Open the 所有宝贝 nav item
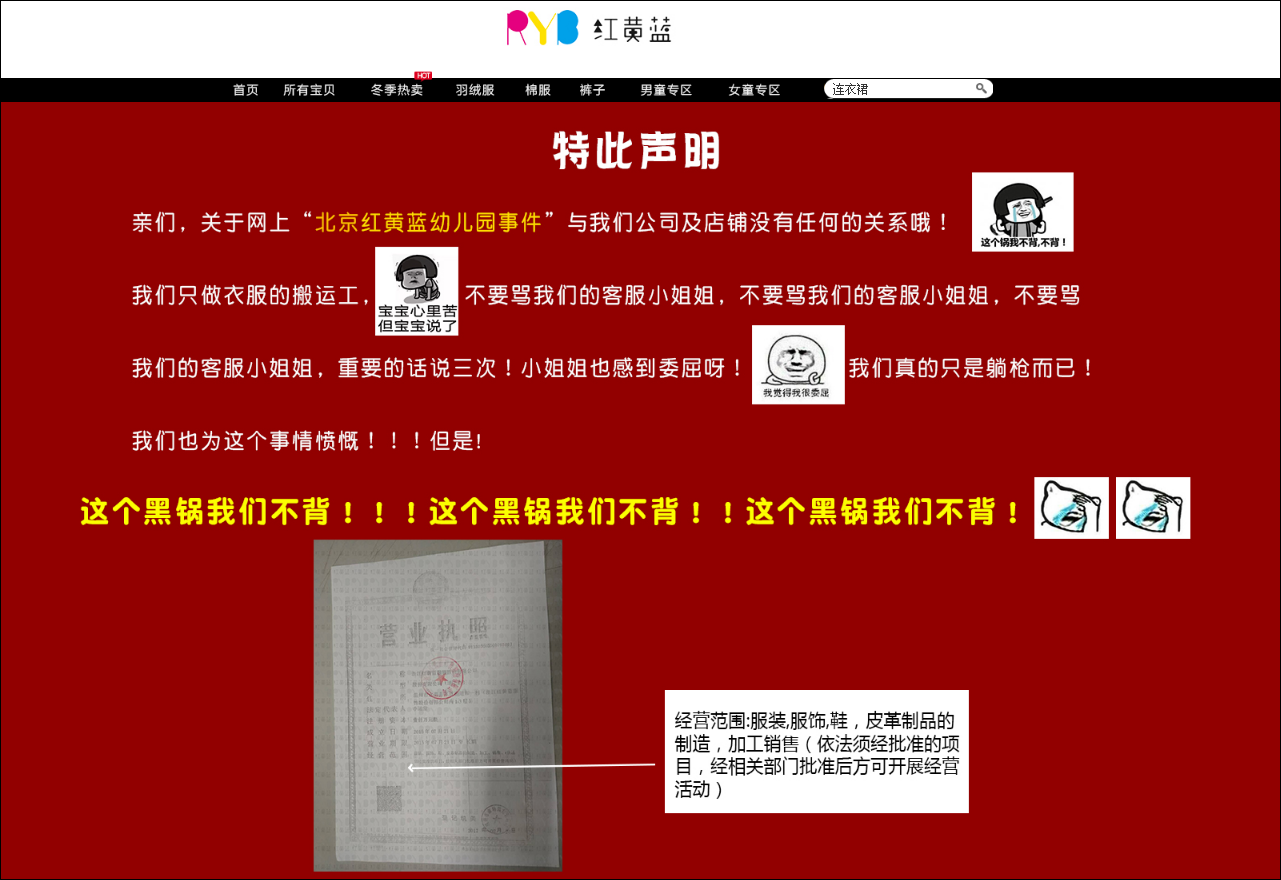1281x880 pixels. click(x=309, y=90)
